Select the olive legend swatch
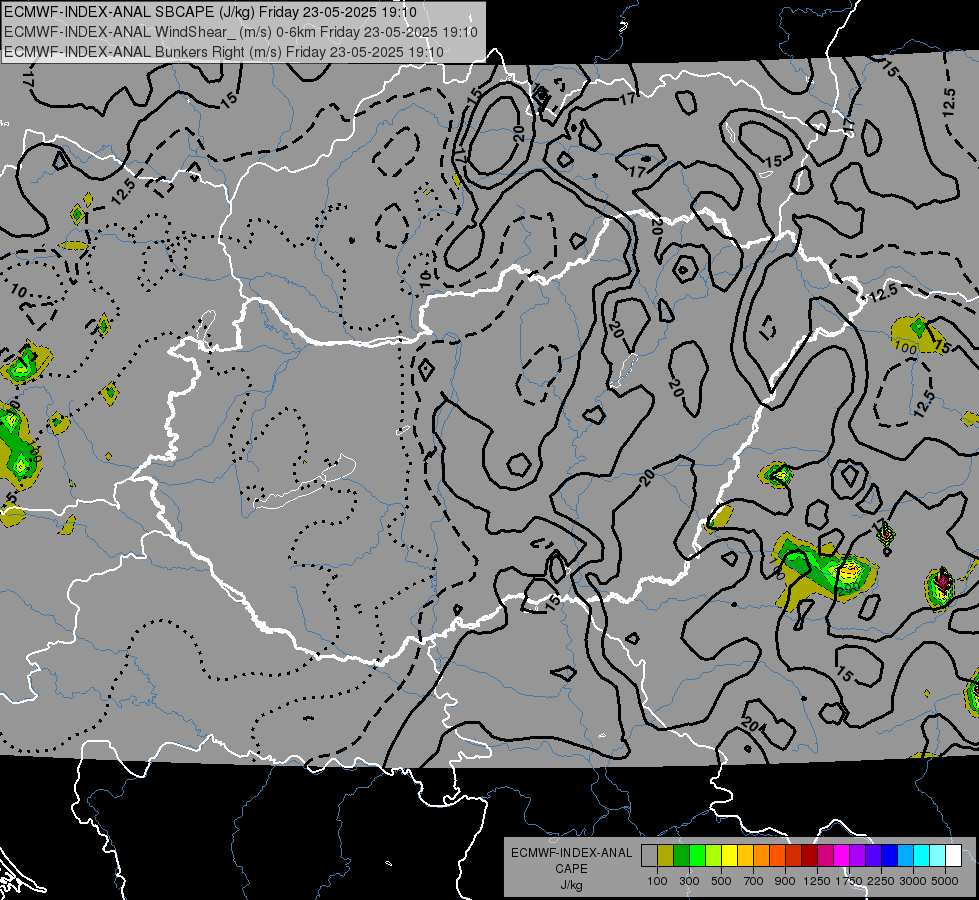The height and width of the screenshot is (900, 979). (x=666, y=856)
